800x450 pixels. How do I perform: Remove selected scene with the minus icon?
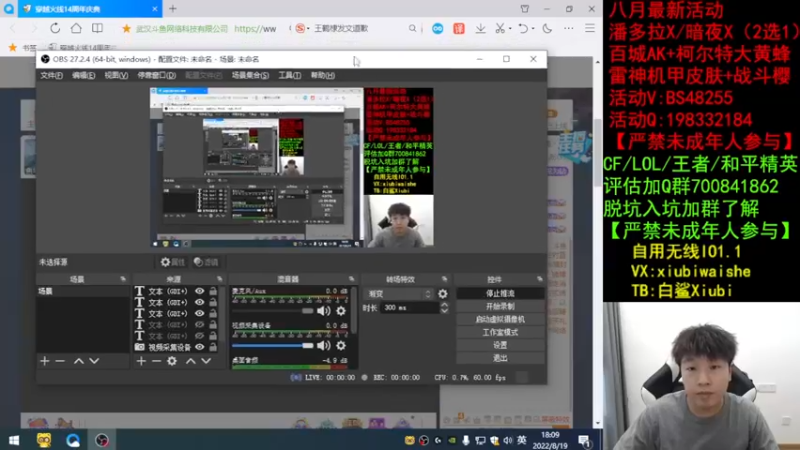(x=60, y=361)
